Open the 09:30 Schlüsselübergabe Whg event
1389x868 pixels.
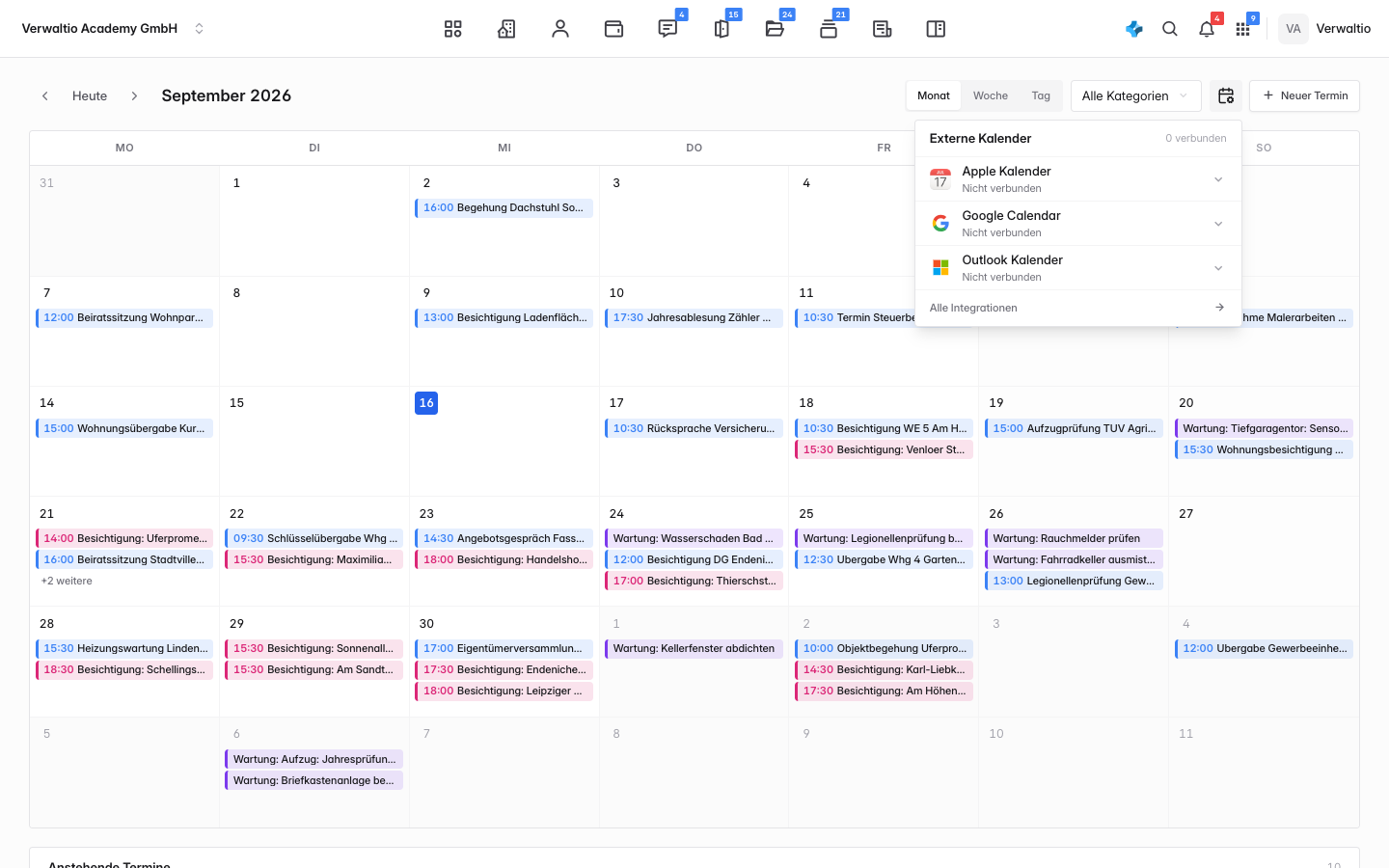click(313, 538)
